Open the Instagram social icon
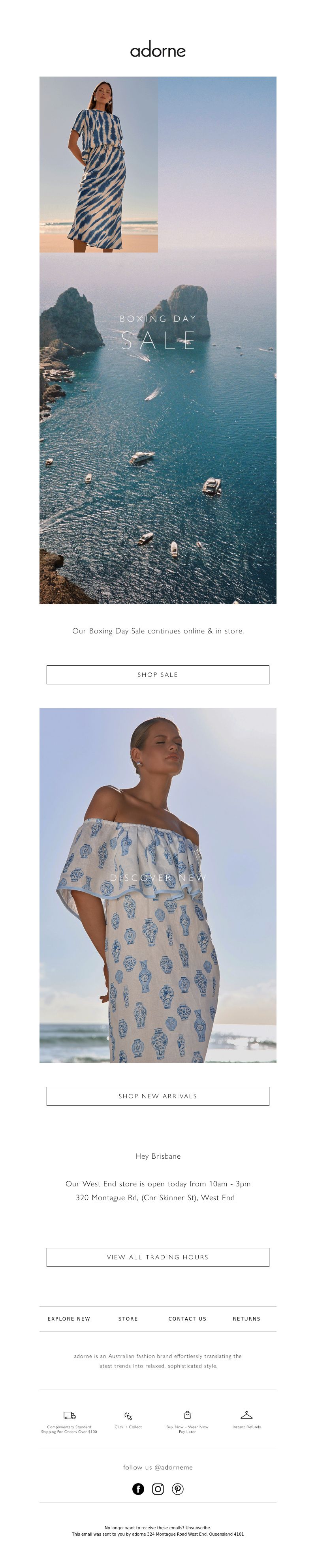The width and height of the screenshot is (316, 1568). (158, 1489)
